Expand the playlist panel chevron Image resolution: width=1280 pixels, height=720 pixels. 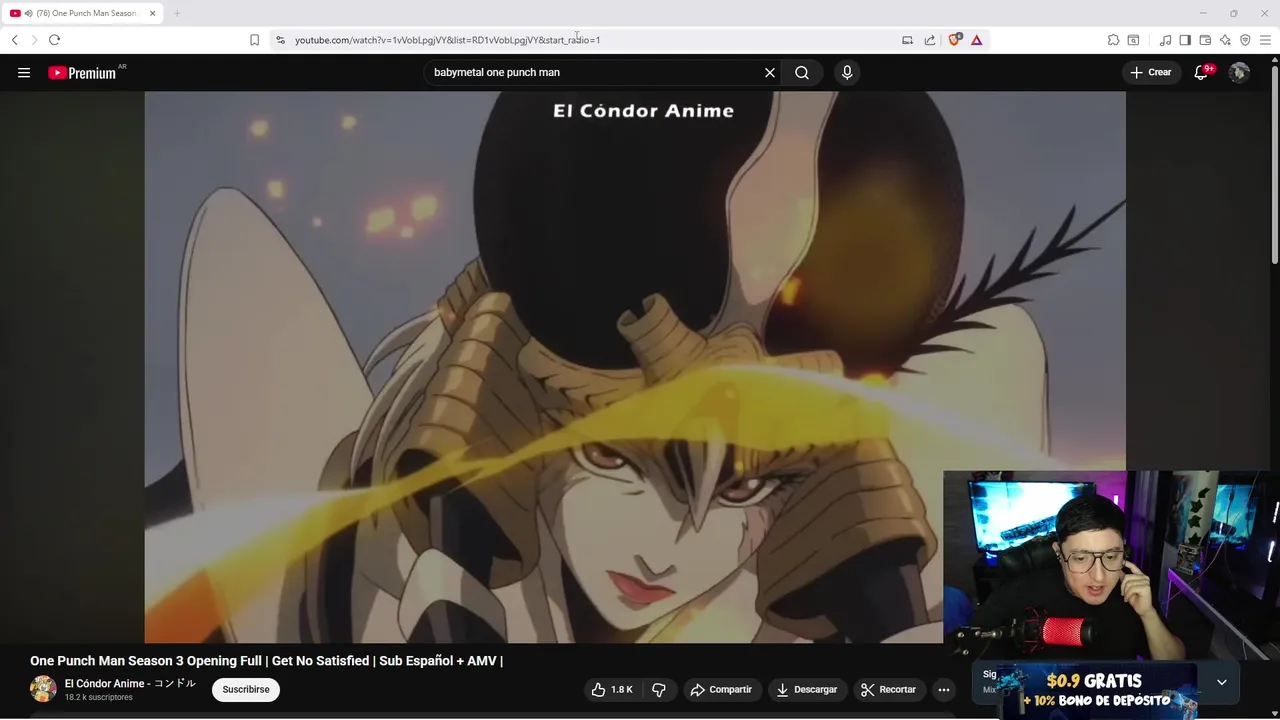click(x=1221, y=682)
